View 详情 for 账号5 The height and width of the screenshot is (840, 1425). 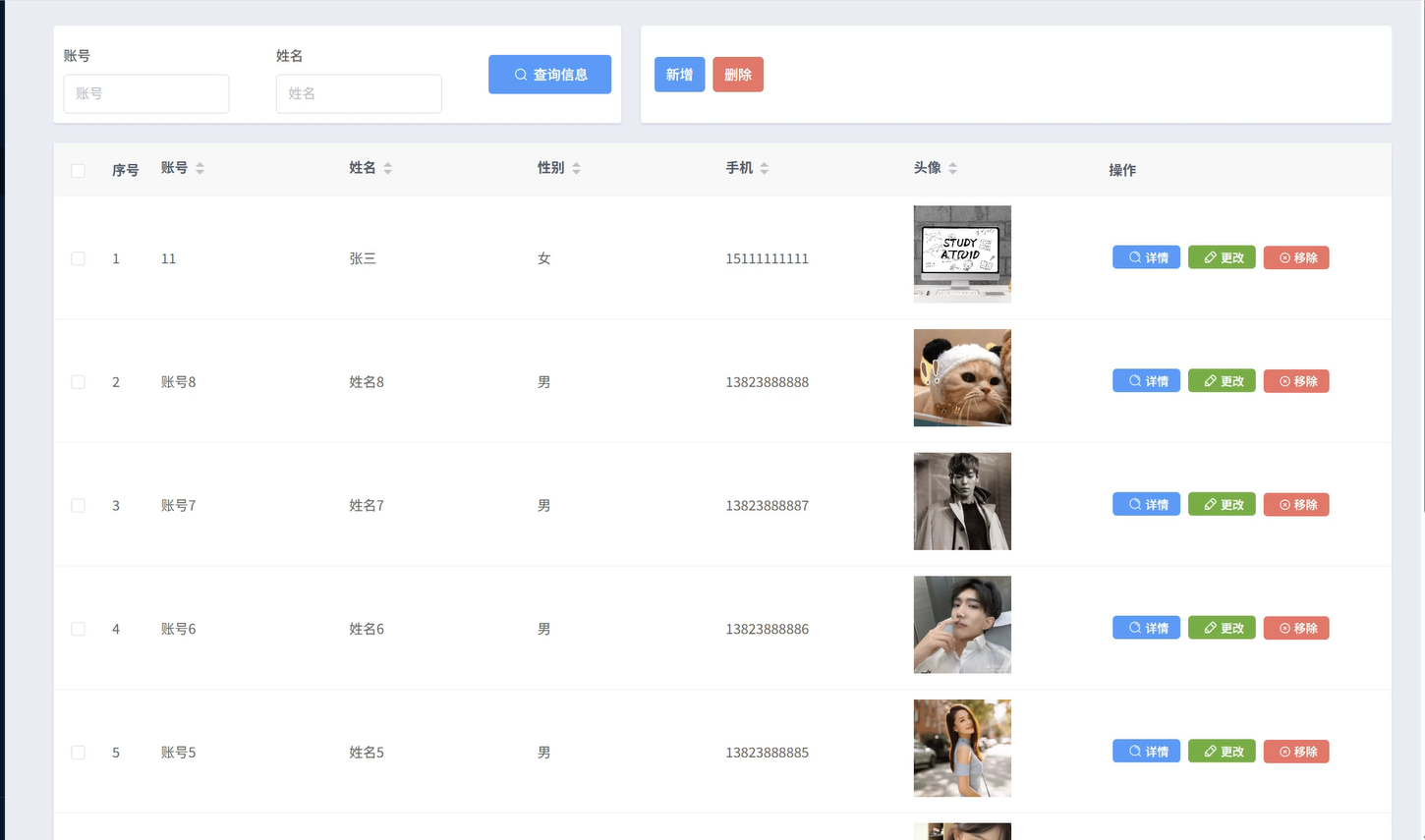click(1147, 752)
